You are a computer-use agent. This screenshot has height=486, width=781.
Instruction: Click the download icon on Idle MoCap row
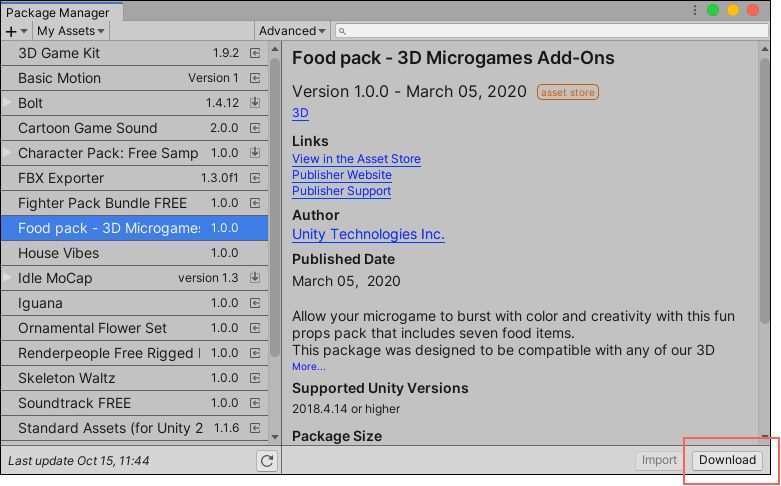[255, 277]
